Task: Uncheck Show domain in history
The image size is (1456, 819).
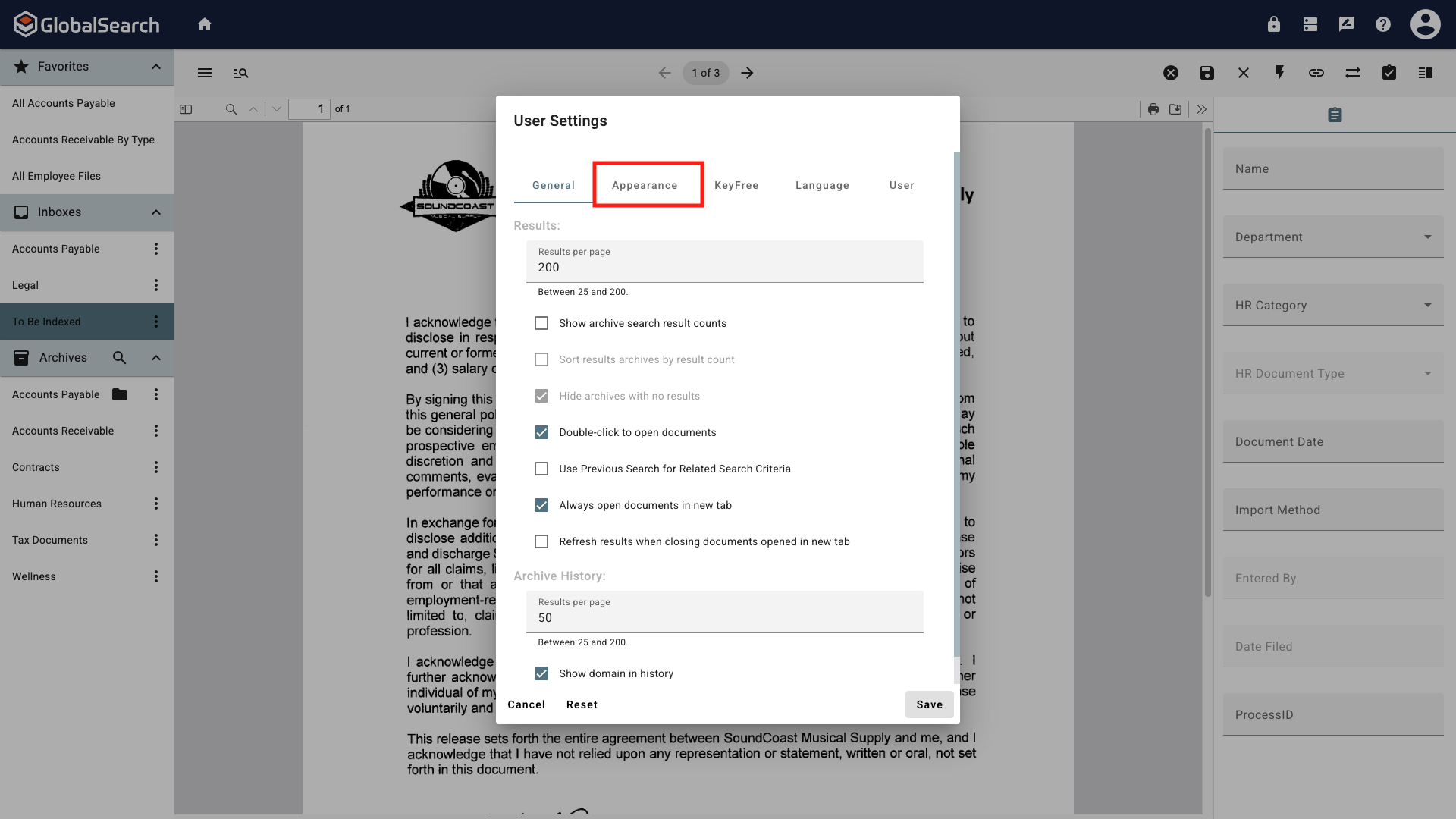Action: tap(541, 673)
